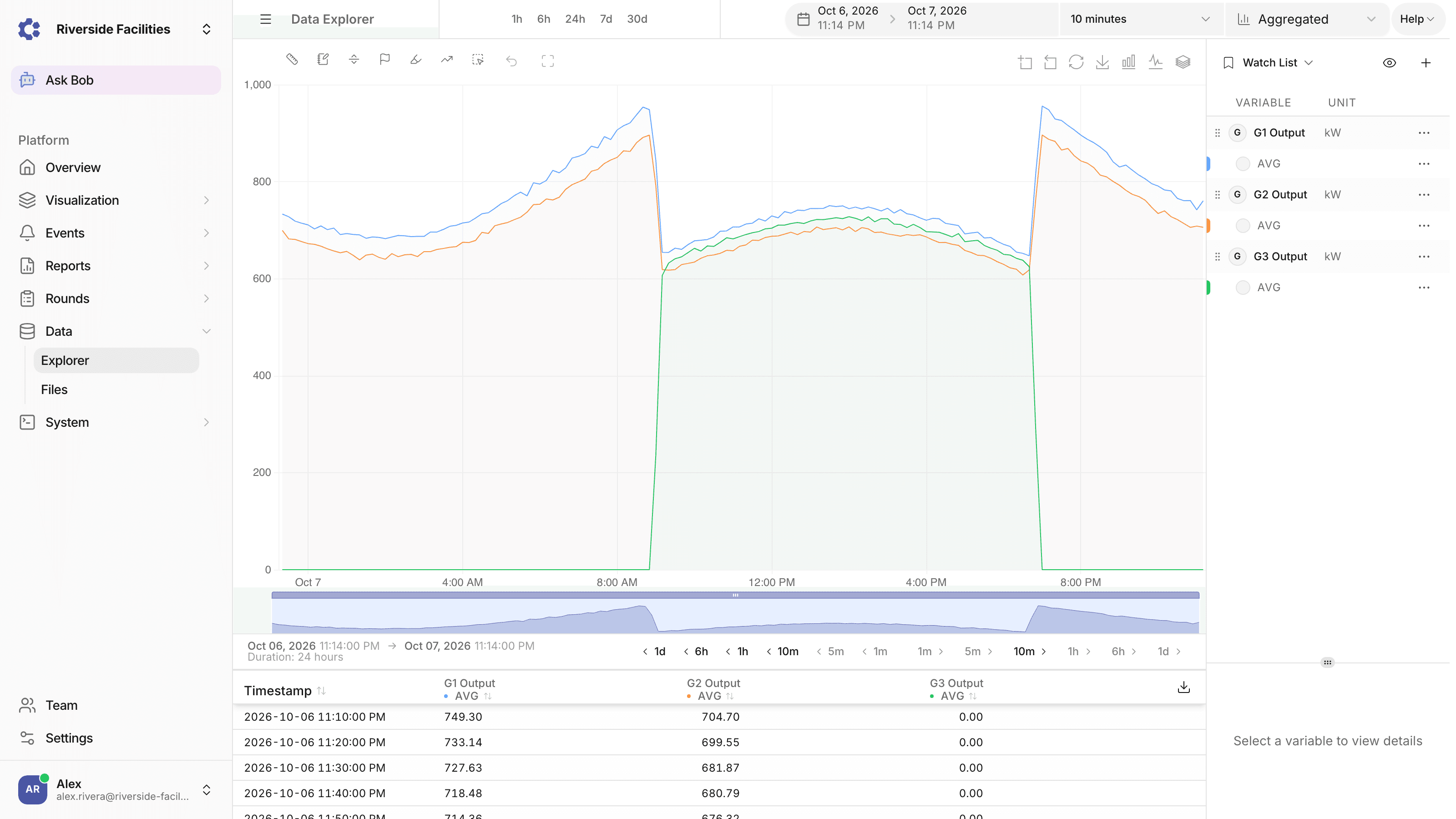
Task: Click the pulse line chart icon
Action: [1156, 62]
